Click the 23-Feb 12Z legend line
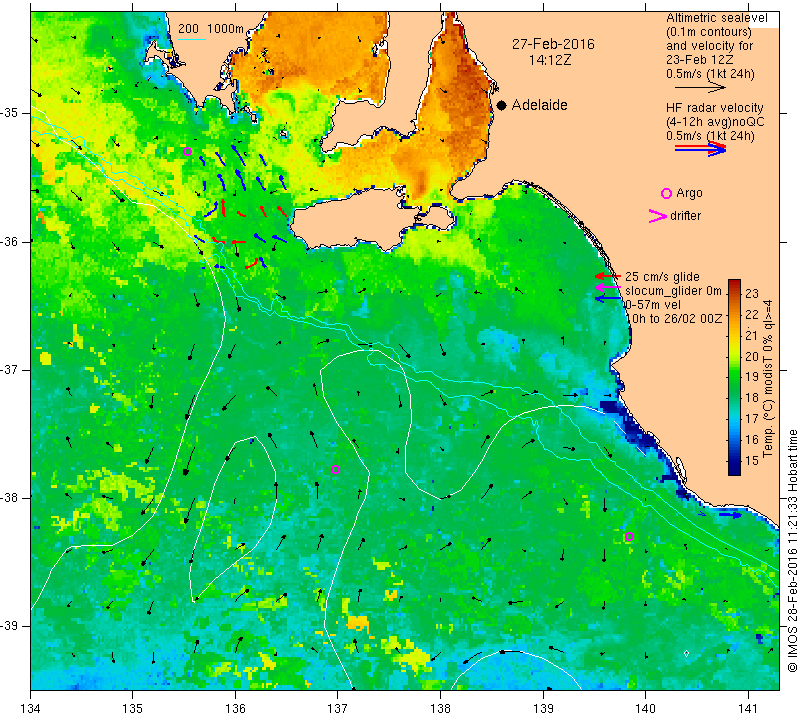 coord(700,60)
